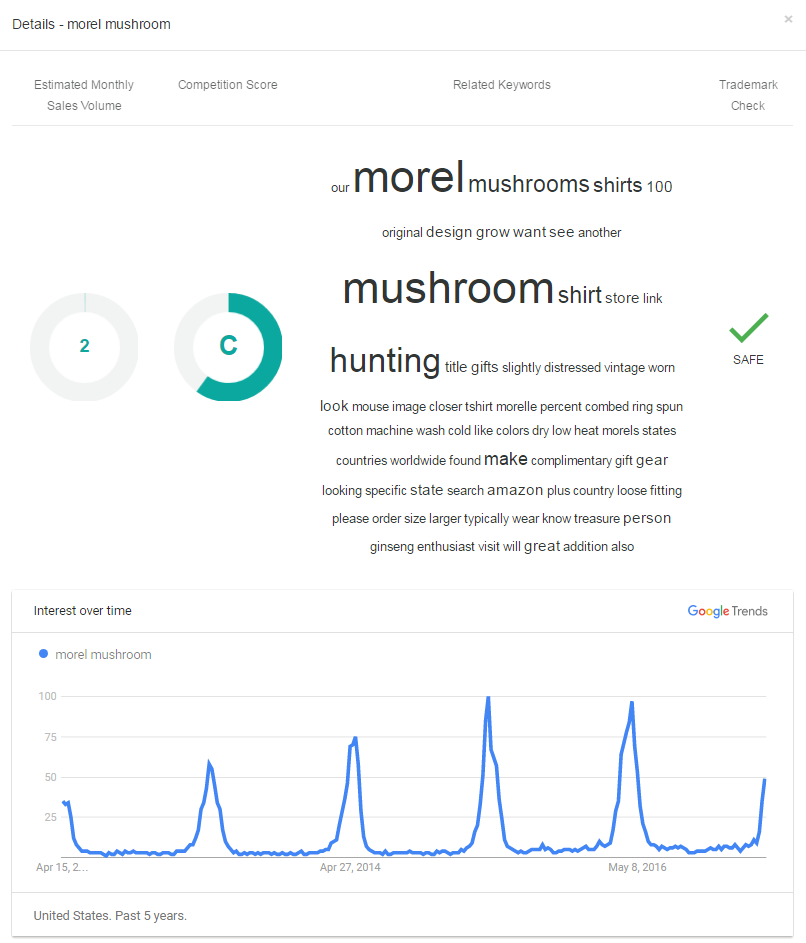Click the large 'morel' keyword
806x943 pixels.
pos(408,177)
